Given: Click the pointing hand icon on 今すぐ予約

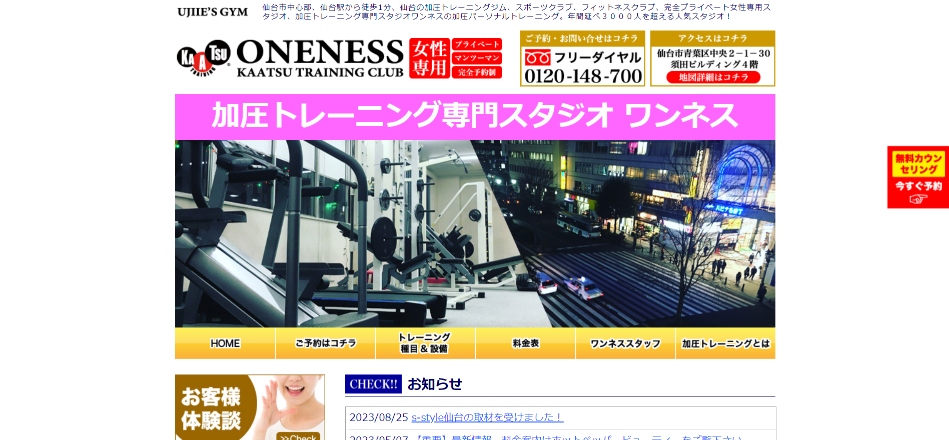Looking at the screenshot, I should pos(918,199).
